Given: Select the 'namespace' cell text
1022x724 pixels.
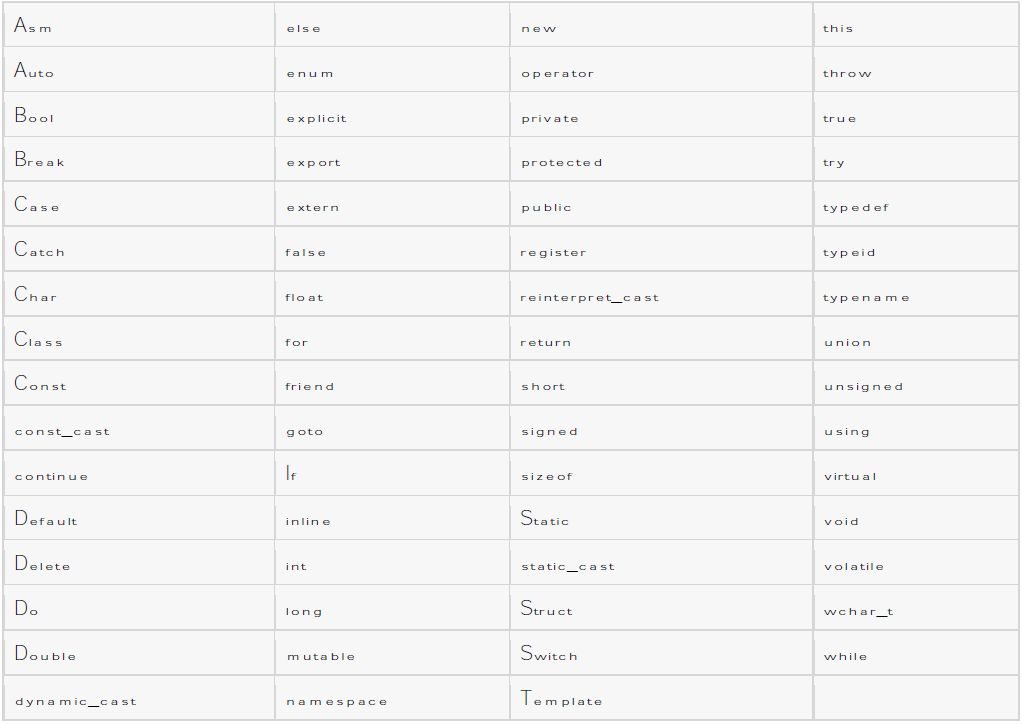Looking at the screenshot, I should tap(337, 701).
